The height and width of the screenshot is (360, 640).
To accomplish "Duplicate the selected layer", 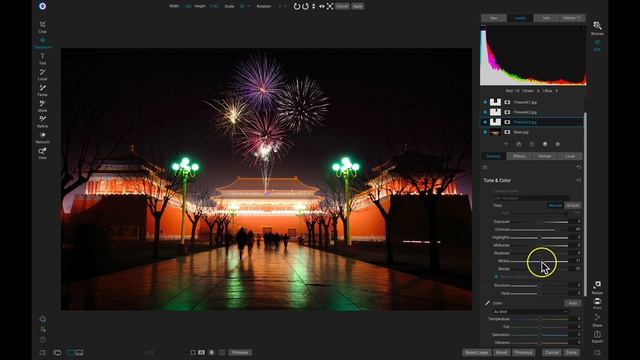I will pyautogui.click(x=519, y=144).
